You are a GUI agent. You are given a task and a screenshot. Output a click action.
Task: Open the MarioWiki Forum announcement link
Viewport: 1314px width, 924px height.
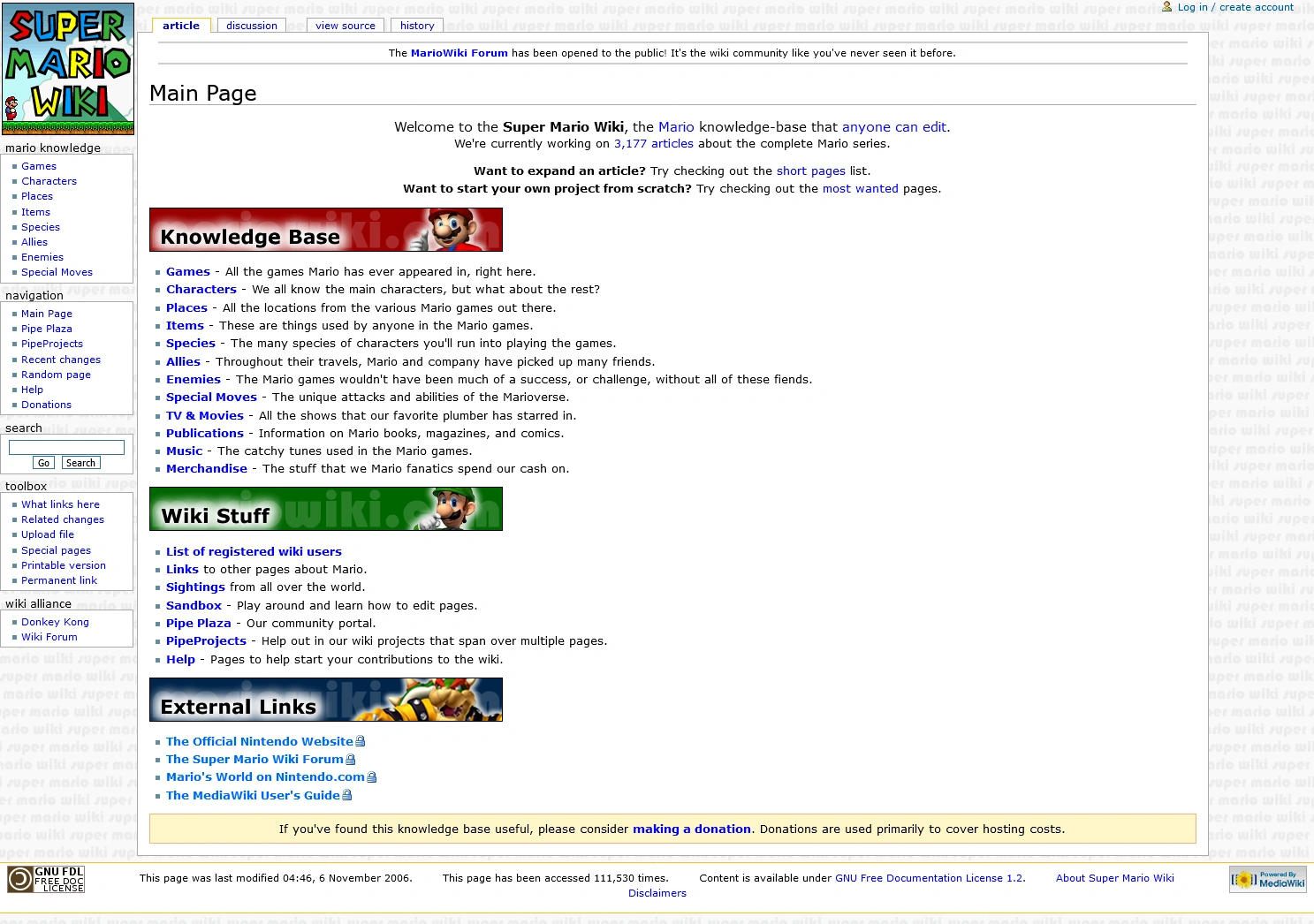pyautogui.click(x=460, y=53)
